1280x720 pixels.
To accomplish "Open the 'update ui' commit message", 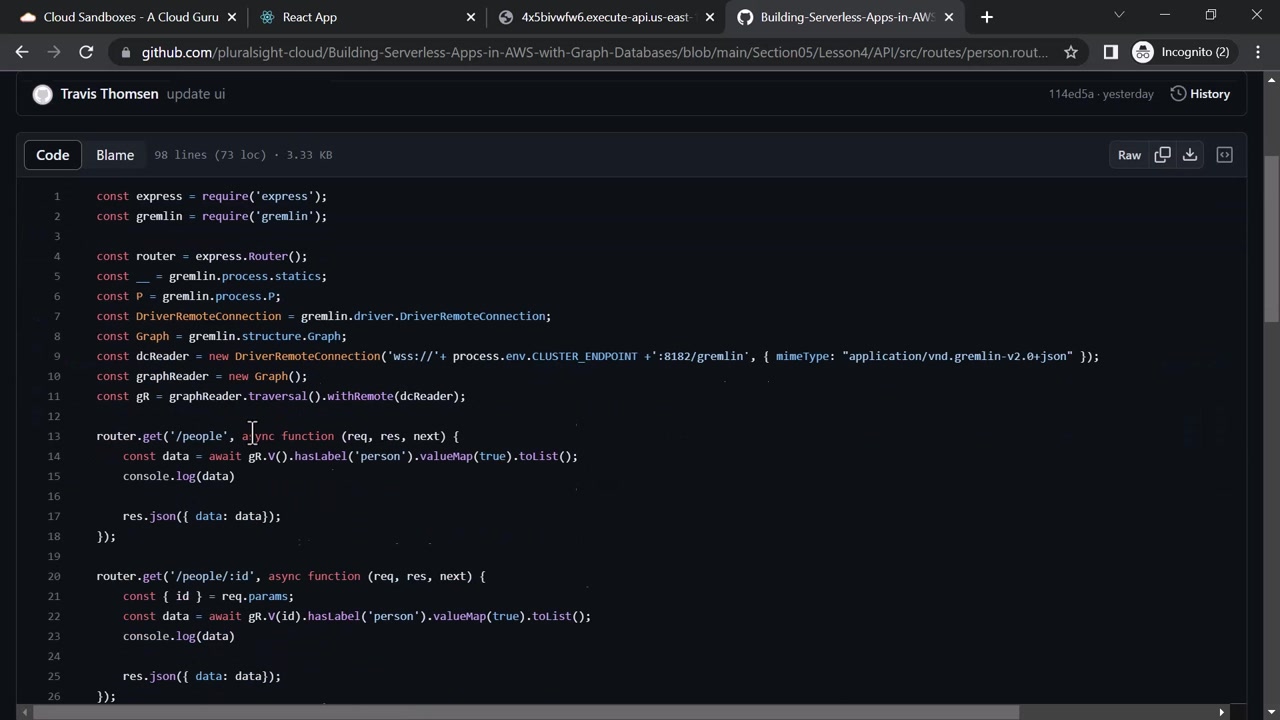I will (x=196, y=94).
